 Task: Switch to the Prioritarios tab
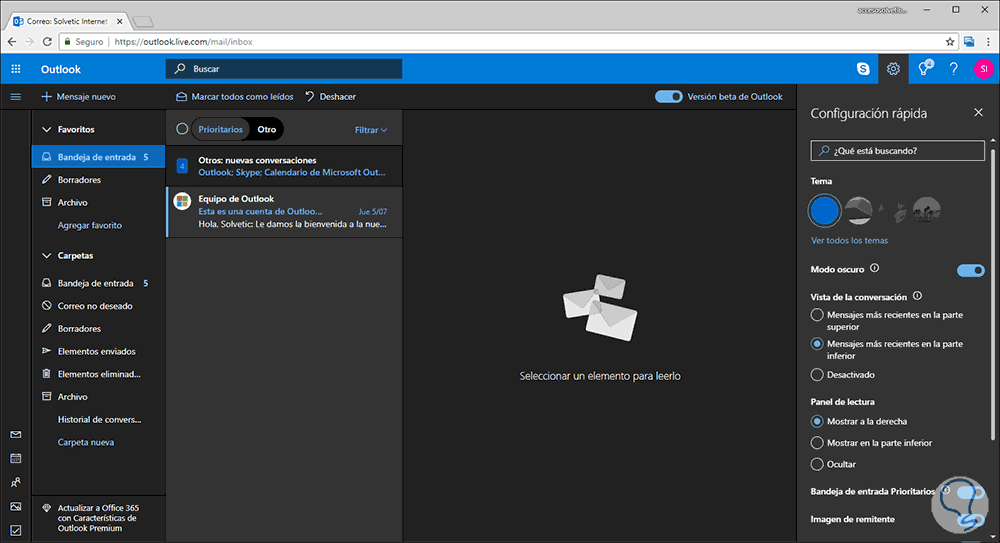point(220,130)
